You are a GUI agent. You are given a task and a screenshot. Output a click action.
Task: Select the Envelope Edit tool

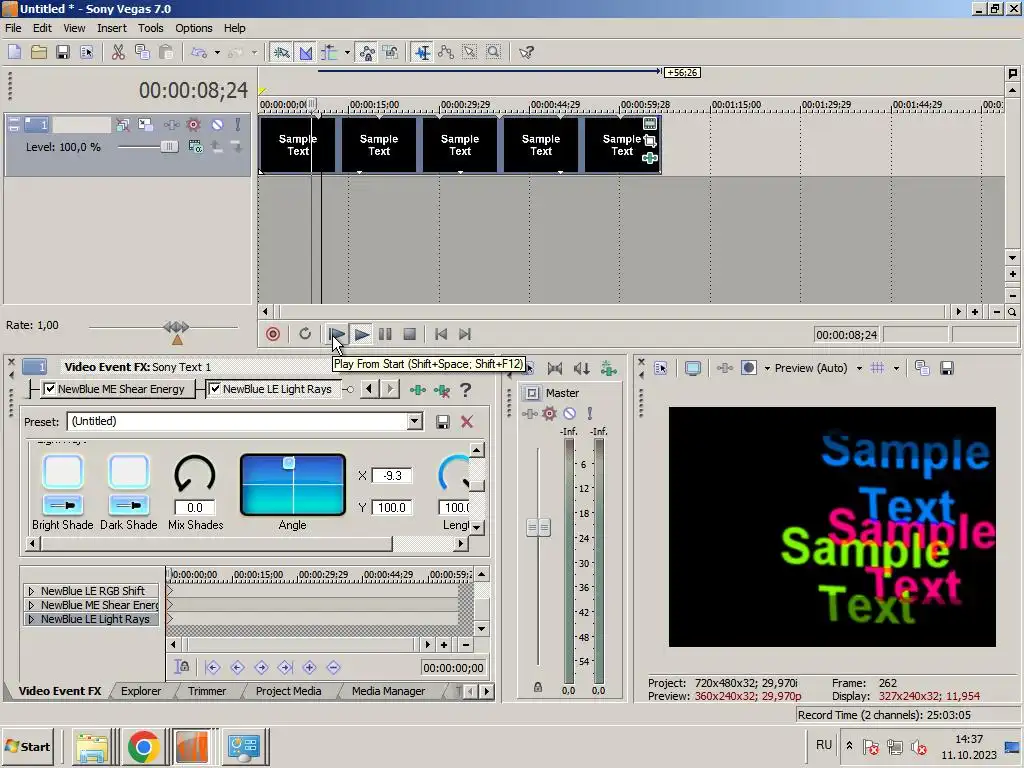pyautogui.click(x=446, y=52)
